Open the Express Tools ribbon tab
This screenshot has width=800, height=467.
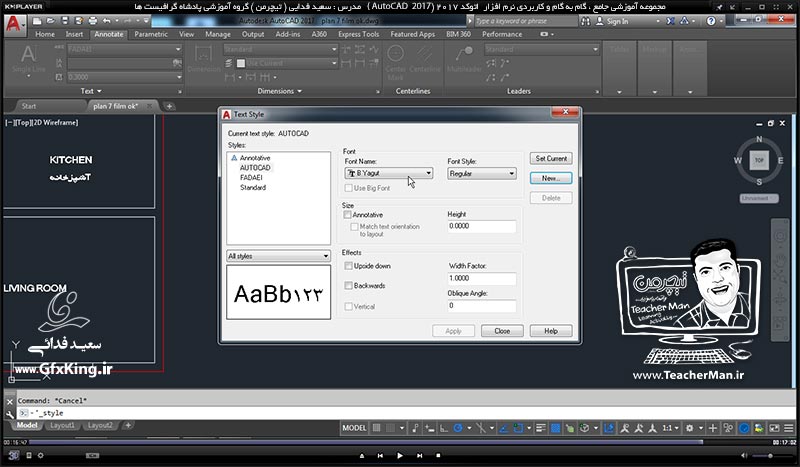click(359, 34)
